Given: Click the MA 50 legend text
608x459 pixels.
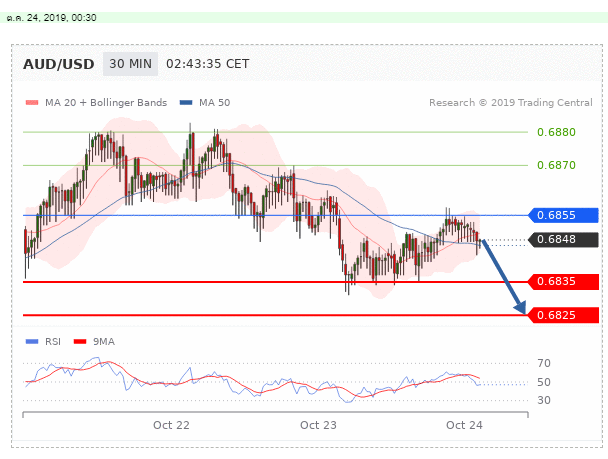Looking at the screenshot, I should point(214,103).
